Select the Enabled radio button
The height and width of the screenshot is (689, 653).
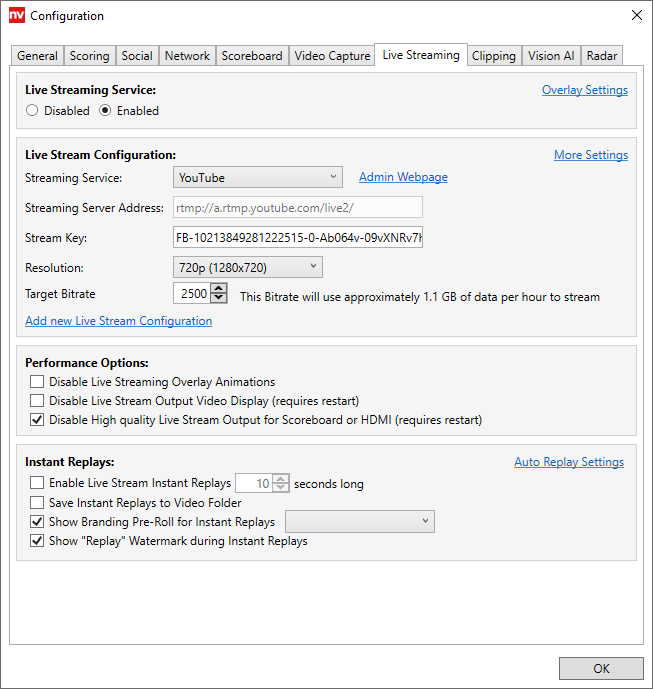tap(106, 111)
